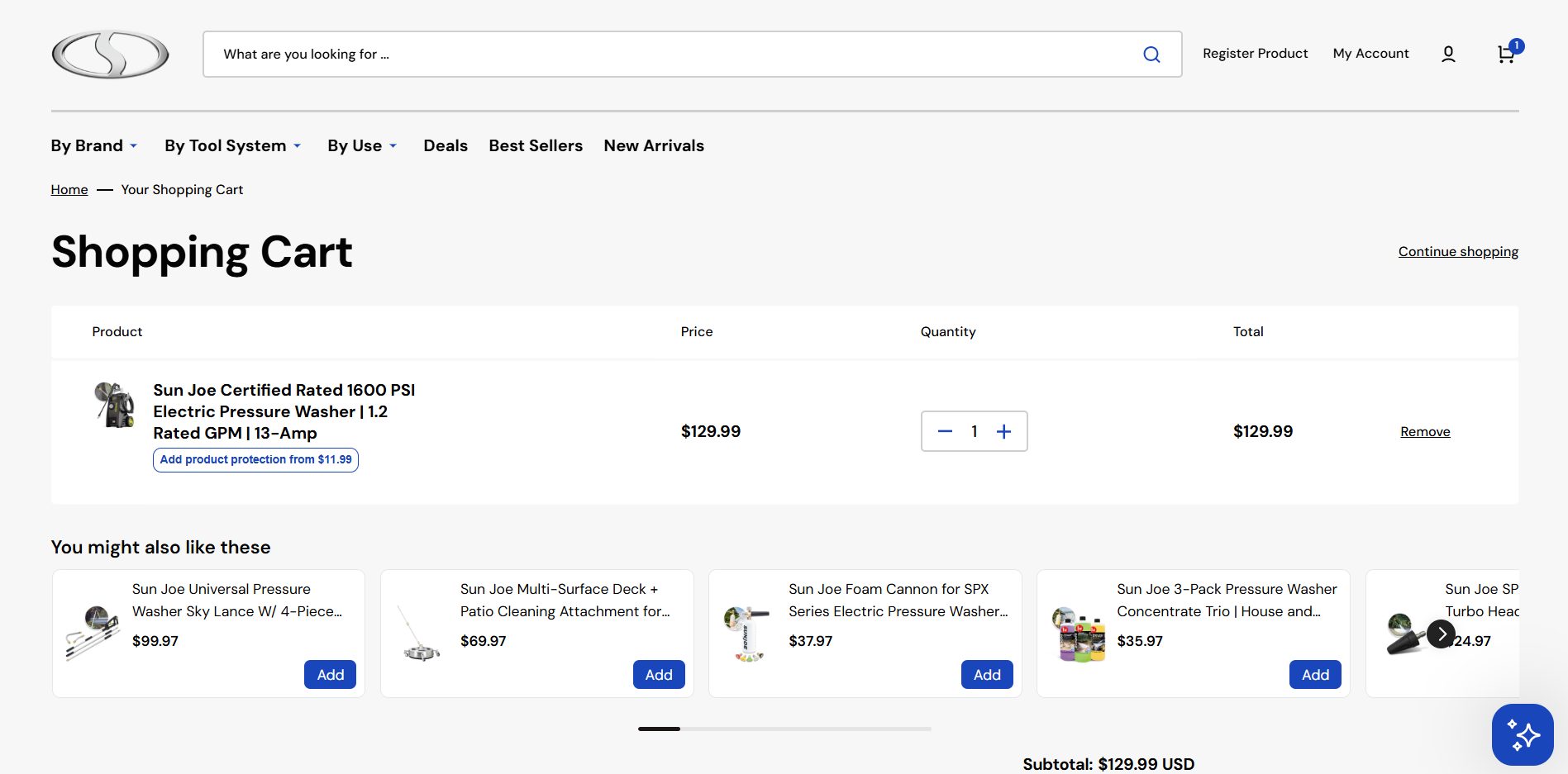1568x774 pixels.
Task: Click the $69.97 Deck attachment price
Action: tap(484, 641)
